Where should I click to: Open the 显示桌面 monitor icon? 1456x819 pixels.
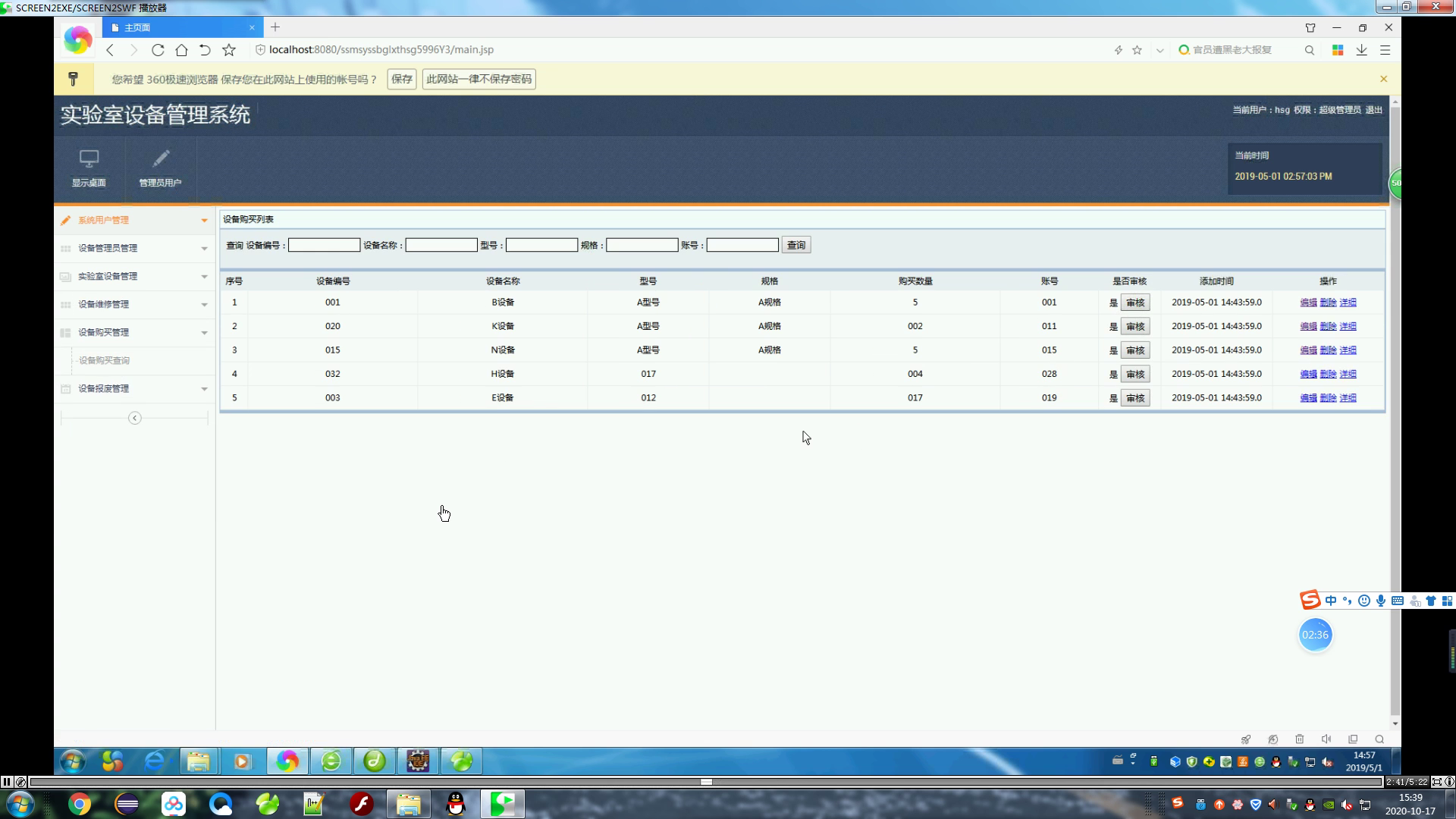(89, 159)
